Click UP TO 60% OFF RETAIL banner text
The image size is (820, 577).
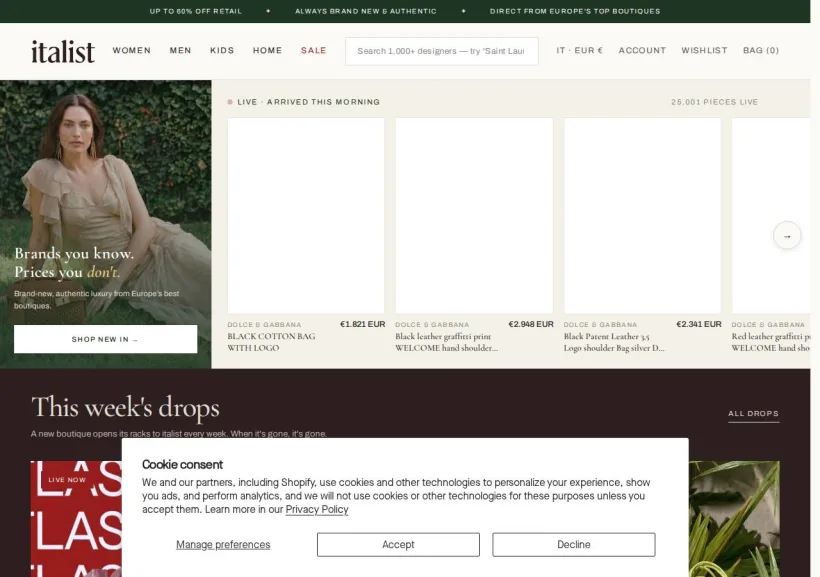[196, 11]
